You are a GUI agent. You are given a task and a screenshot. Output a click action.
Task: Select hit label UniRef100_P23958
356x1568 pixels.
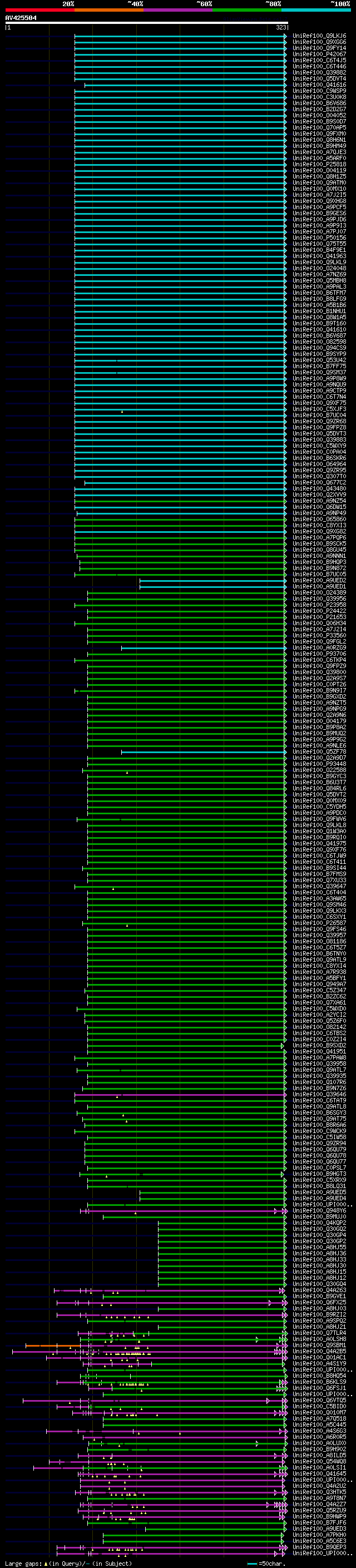319,605
